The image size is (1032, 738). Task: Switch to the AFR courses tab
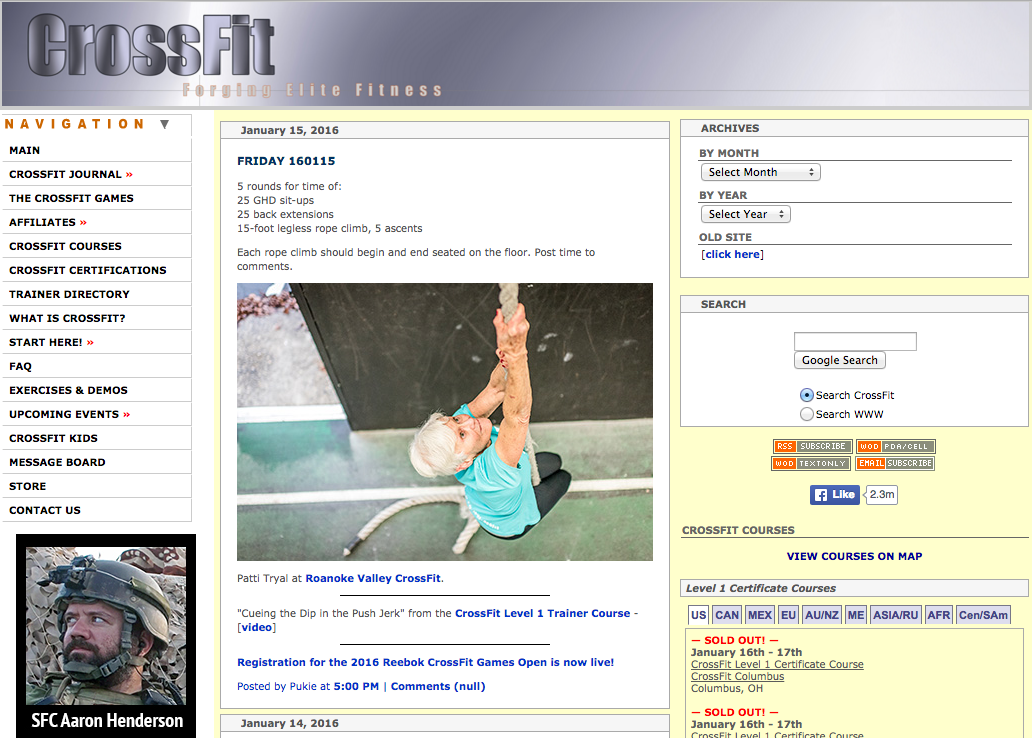939,615
